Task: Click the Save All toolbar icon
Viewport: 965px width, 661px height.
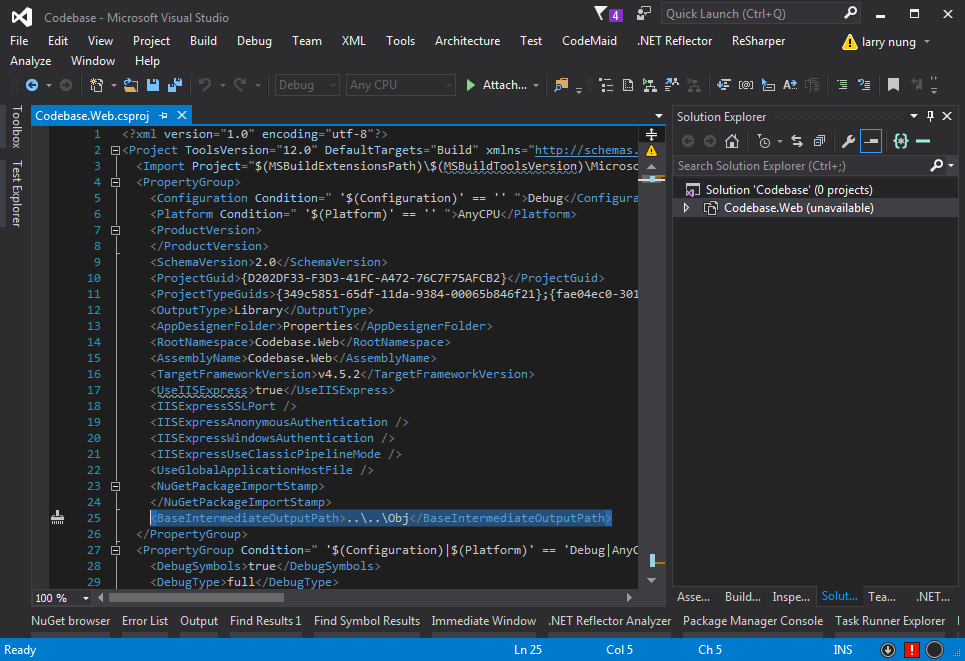Action: 175,86
